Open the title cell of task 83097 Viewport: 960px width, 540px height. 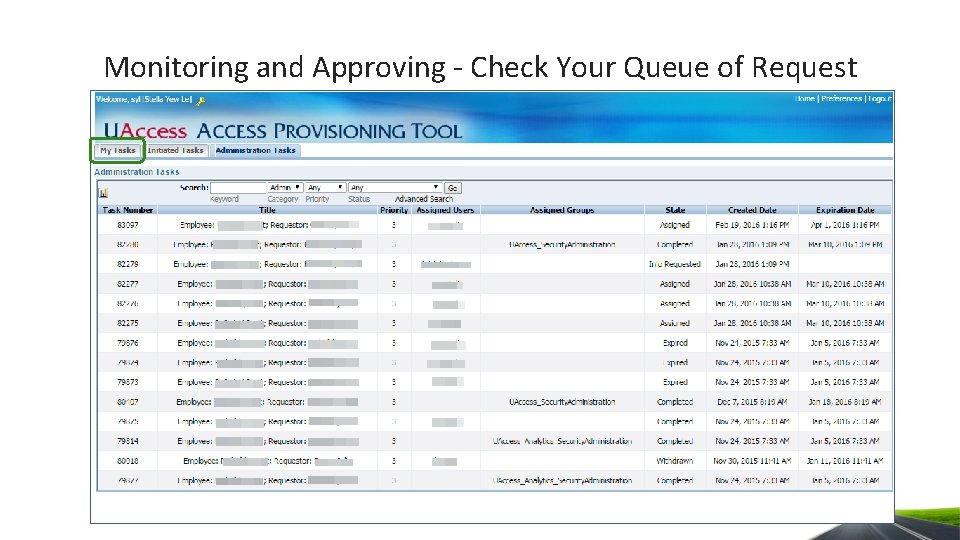pos(269,225)
